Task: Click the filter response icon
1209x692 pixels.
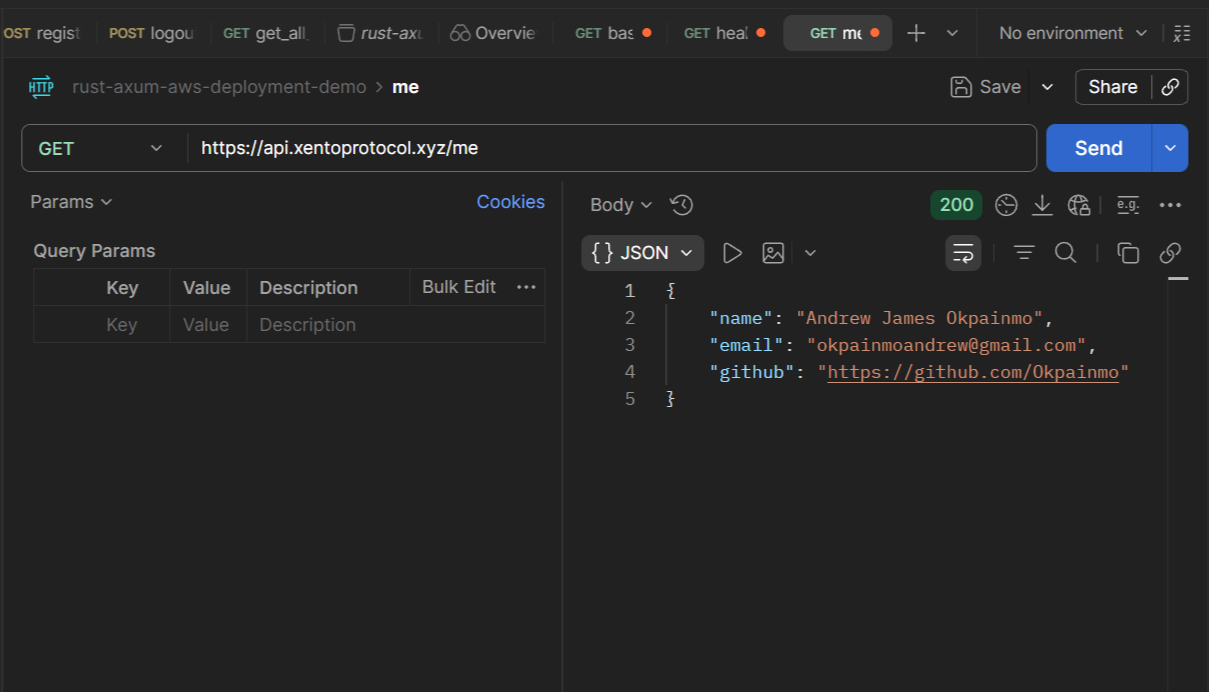Action: [x=1024, y=253]
